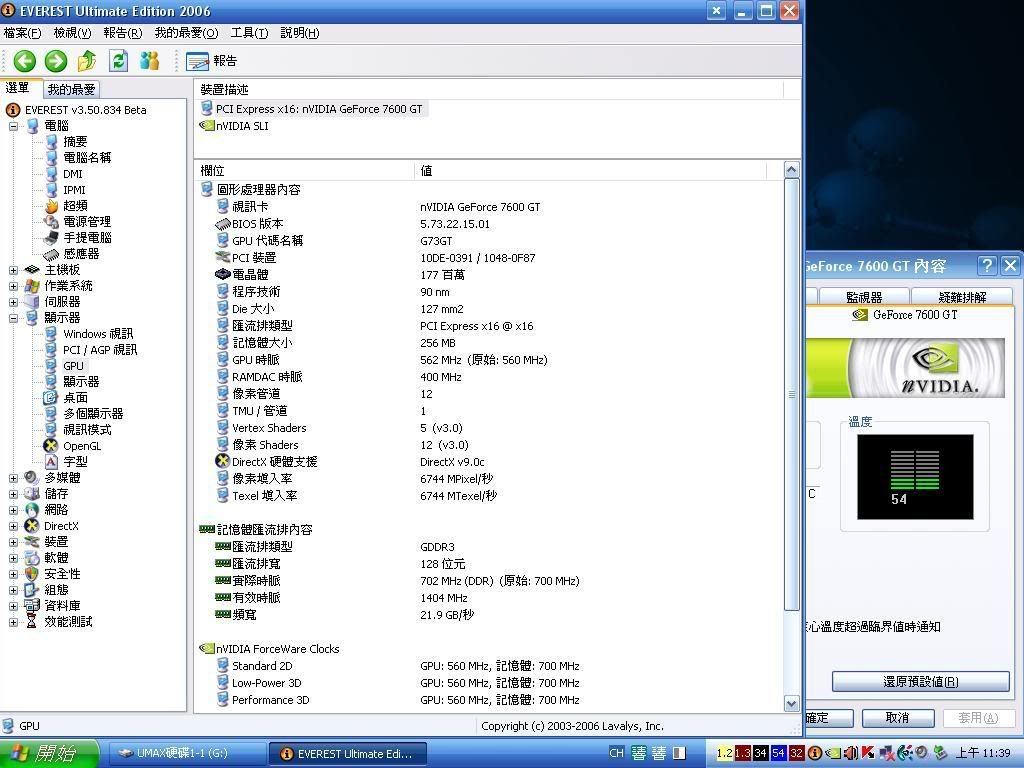
Task: Click the green Forward arrow toolbar icon
Action: coord(56,61)
